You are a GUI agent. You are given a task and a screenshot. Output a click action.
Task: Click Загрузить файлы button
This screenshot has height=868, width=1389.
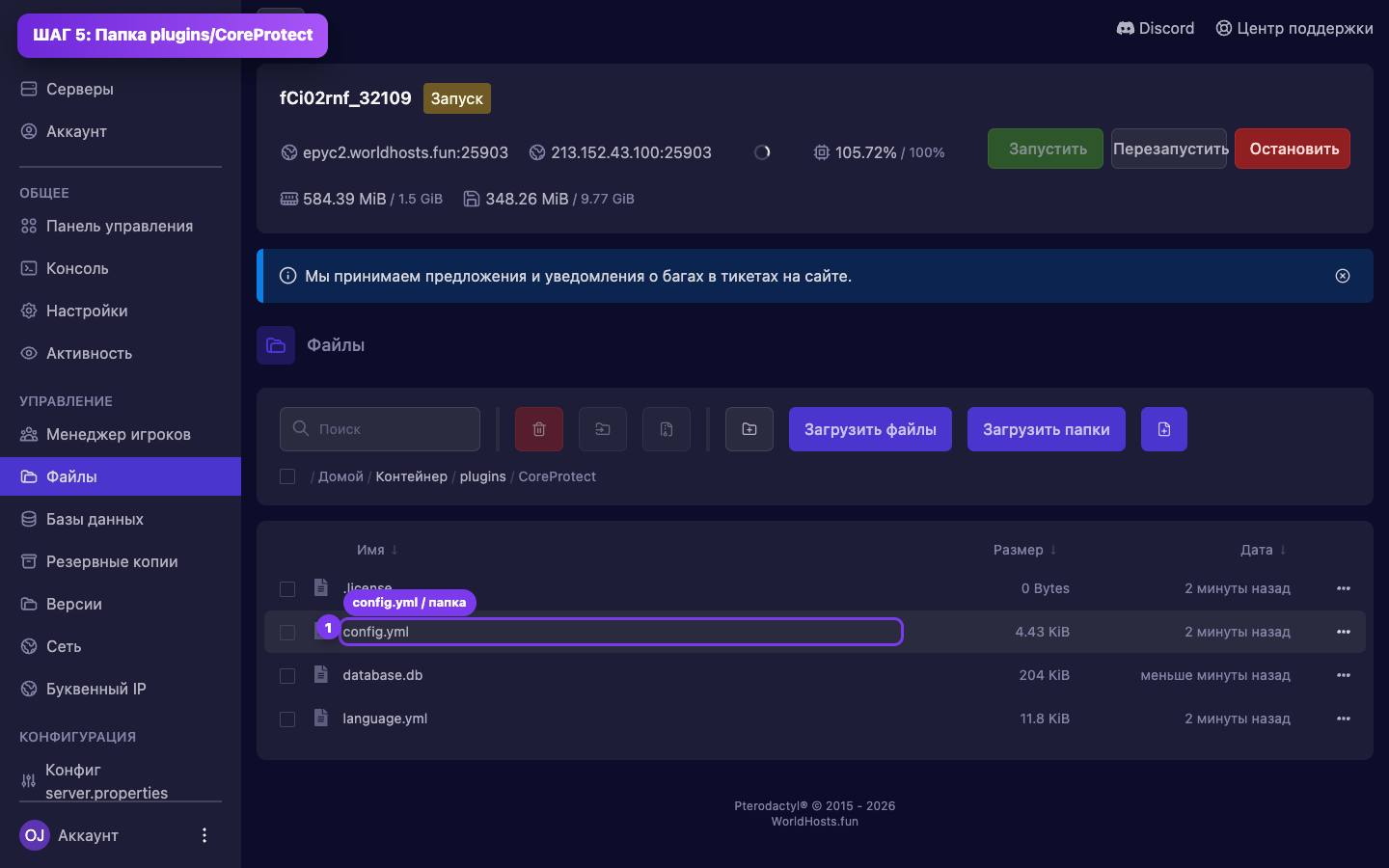coord(870,429)
